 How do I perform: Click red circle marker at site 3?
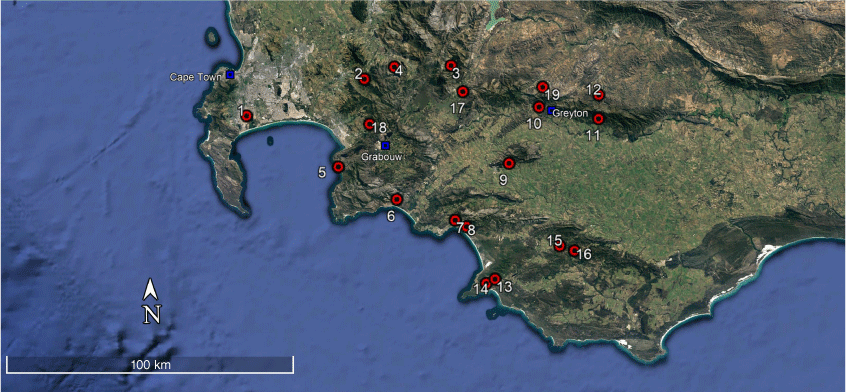(451, 66)
